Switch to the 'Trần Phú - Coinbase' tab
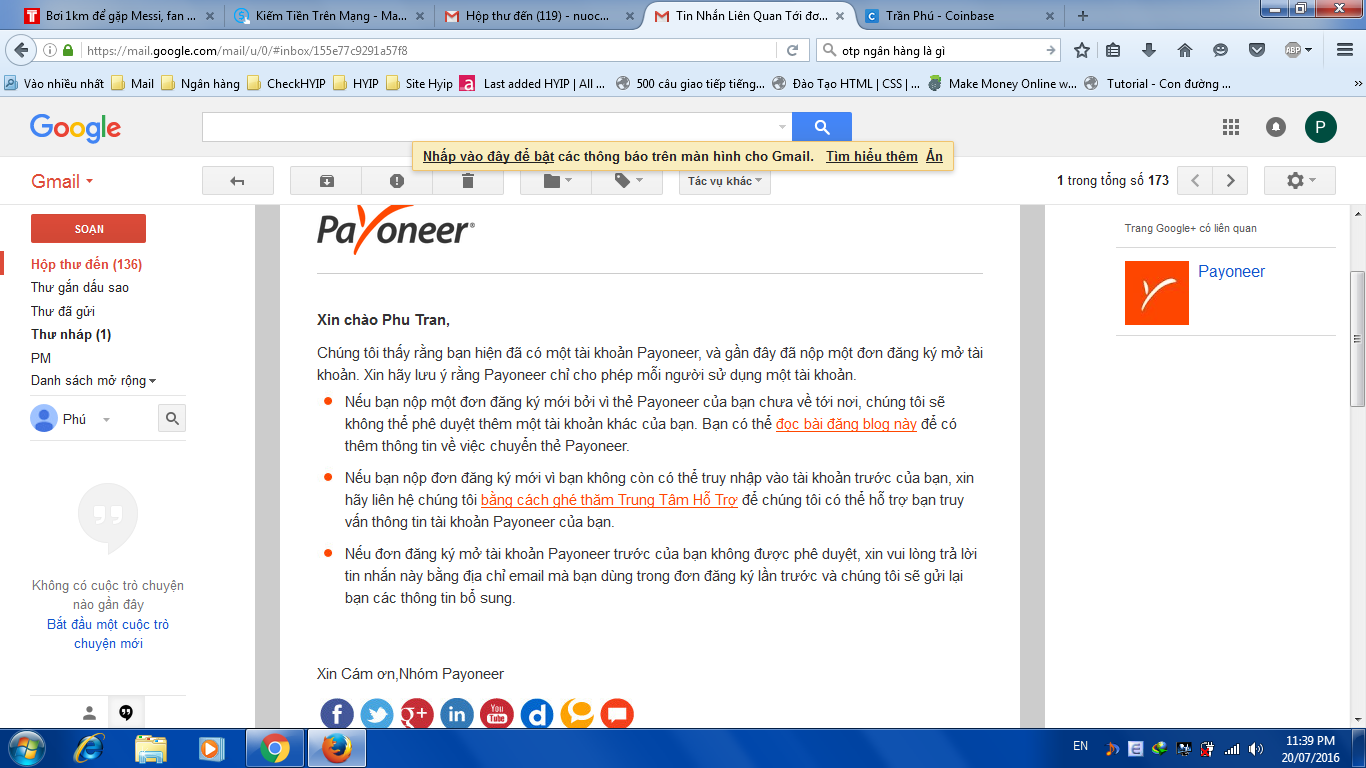This screenshot has height=768, width=1366. point(957,15)
